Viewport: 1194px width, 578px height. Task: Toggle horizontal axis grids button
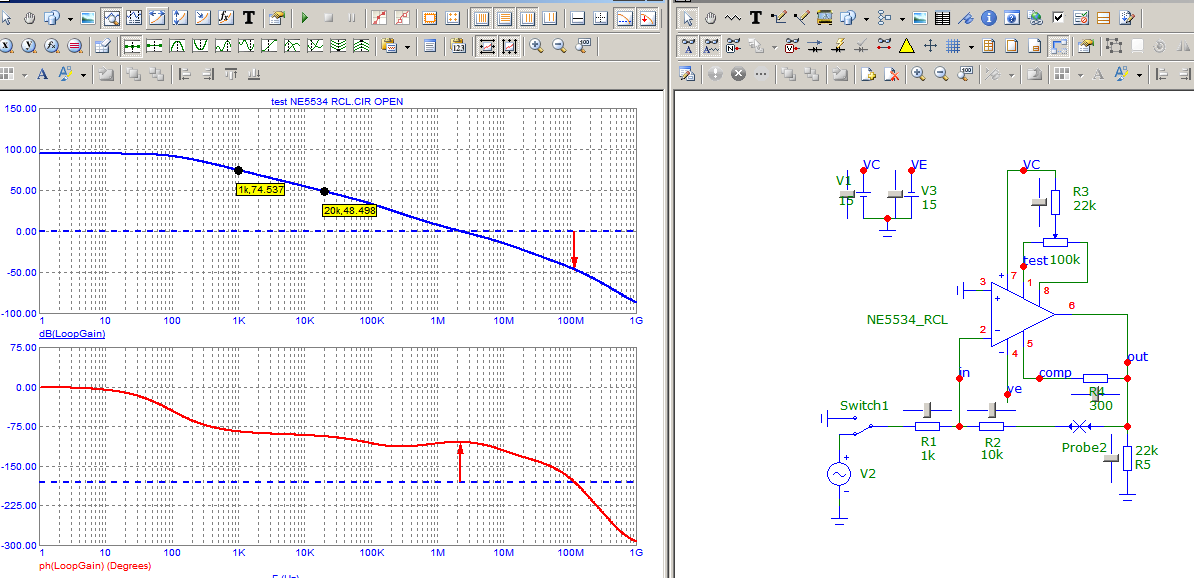(481, 18)
